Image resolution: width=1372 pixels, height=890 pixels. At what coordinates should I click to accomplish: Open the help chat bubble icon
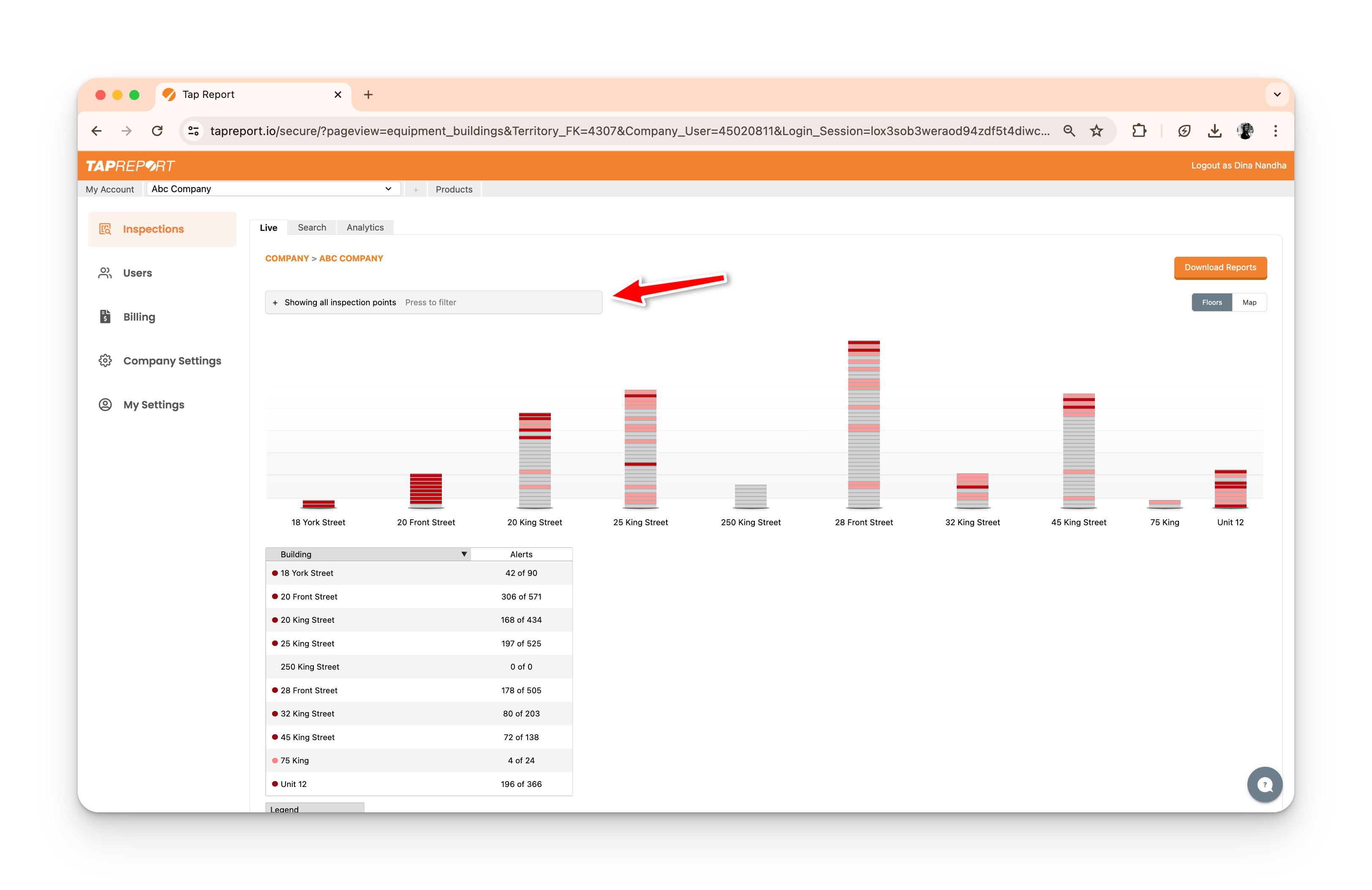click(x=1264, y=784)
